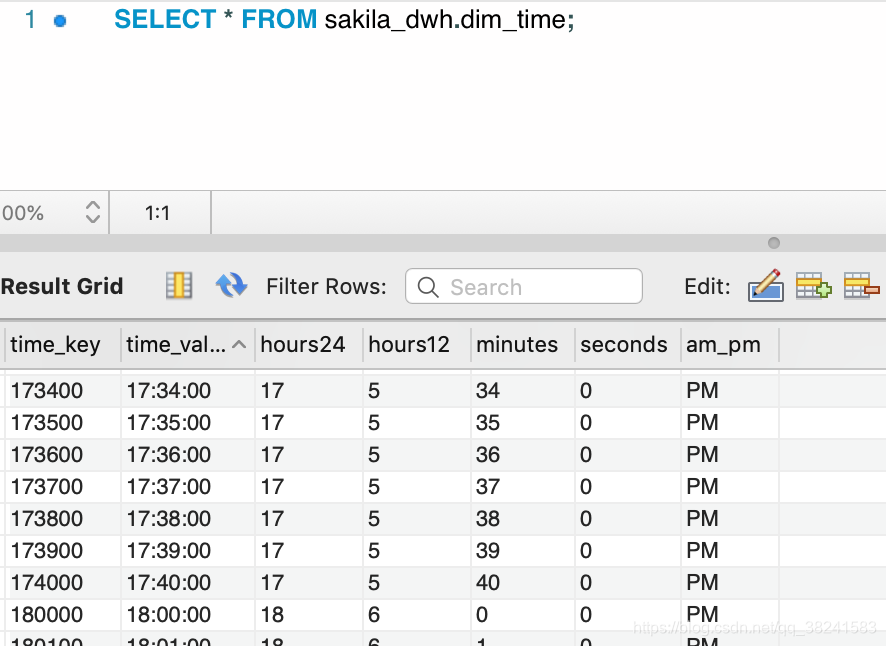Screen dimensions: 886x646
Task: Click the blue statement marker dot on line 1
Action: pyautogui.click(x=60, y=21)
